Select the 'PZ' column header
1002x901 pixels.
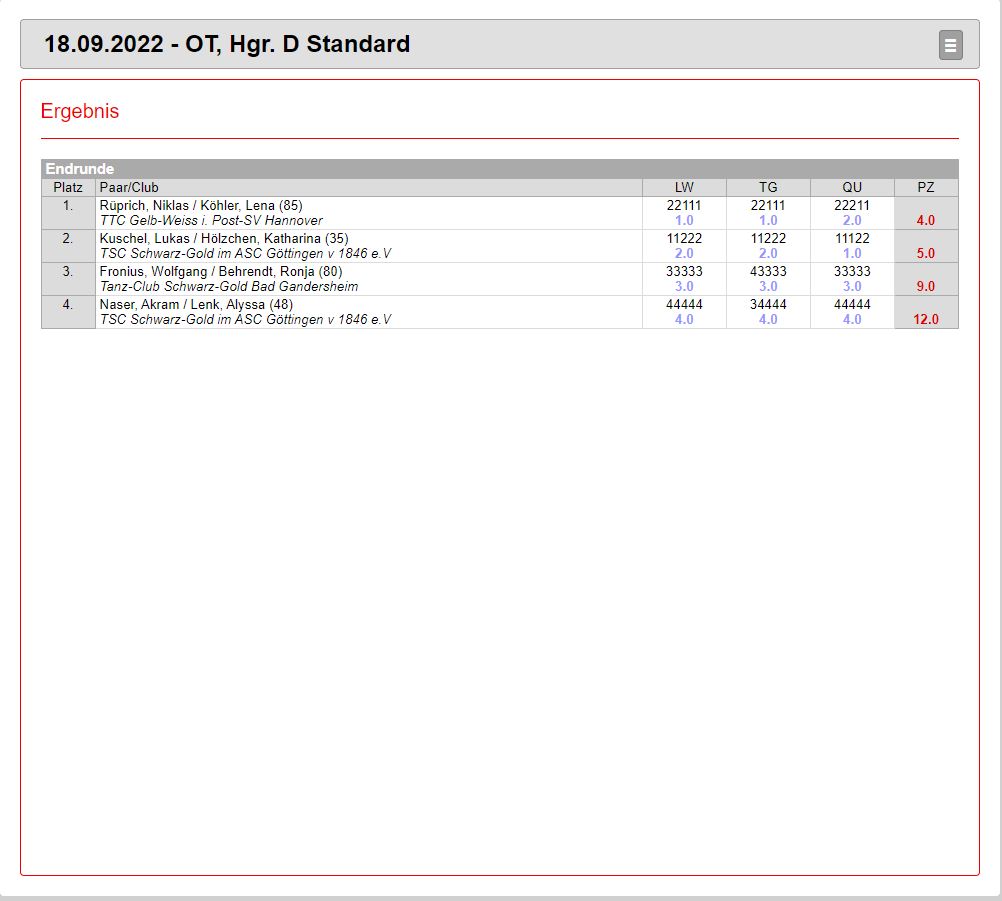[x=926, y=187]
